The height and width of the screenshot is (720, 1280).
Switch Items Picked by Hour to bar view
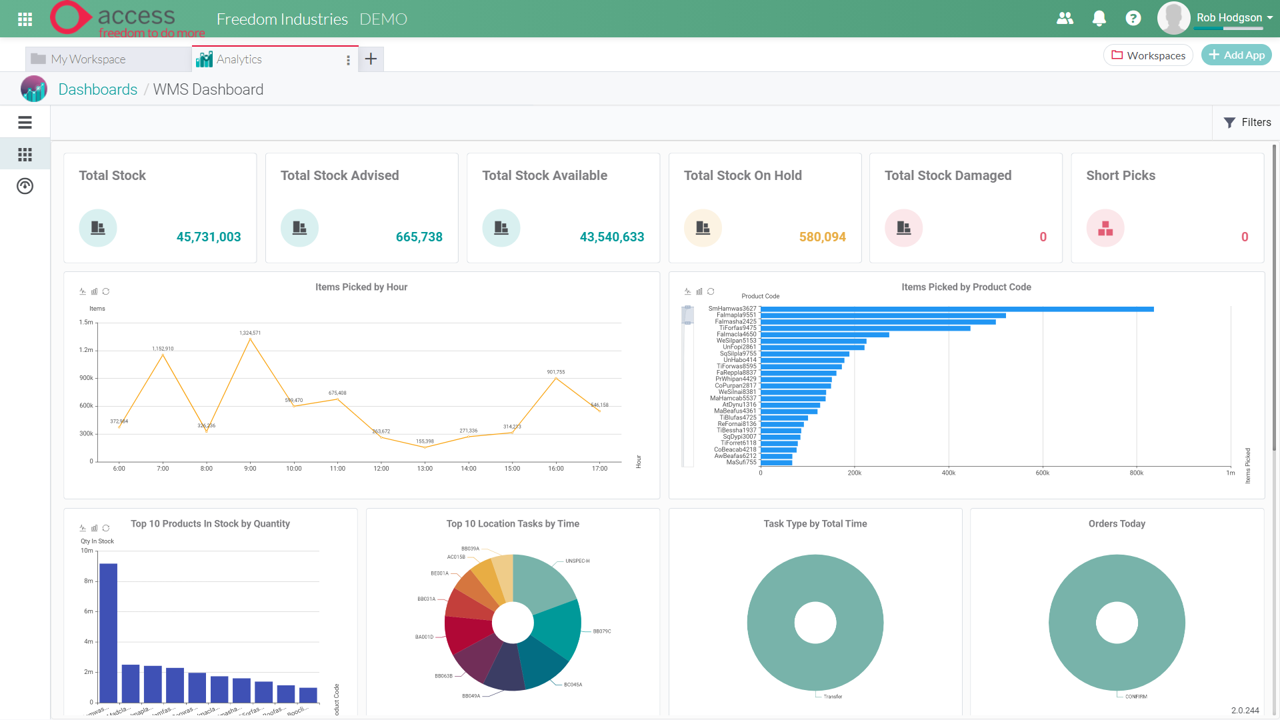(x=94, y=292)
